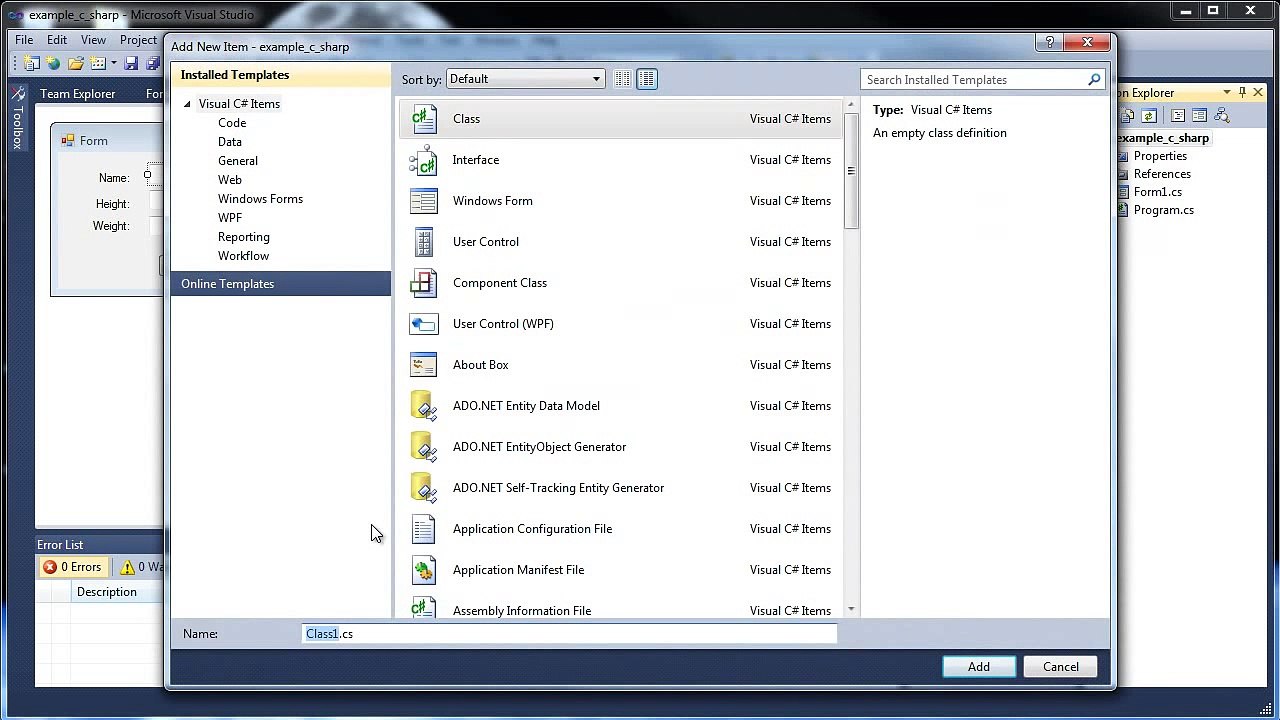
Task: Collapse the Visual C# Items tree node
Action: 187,104
